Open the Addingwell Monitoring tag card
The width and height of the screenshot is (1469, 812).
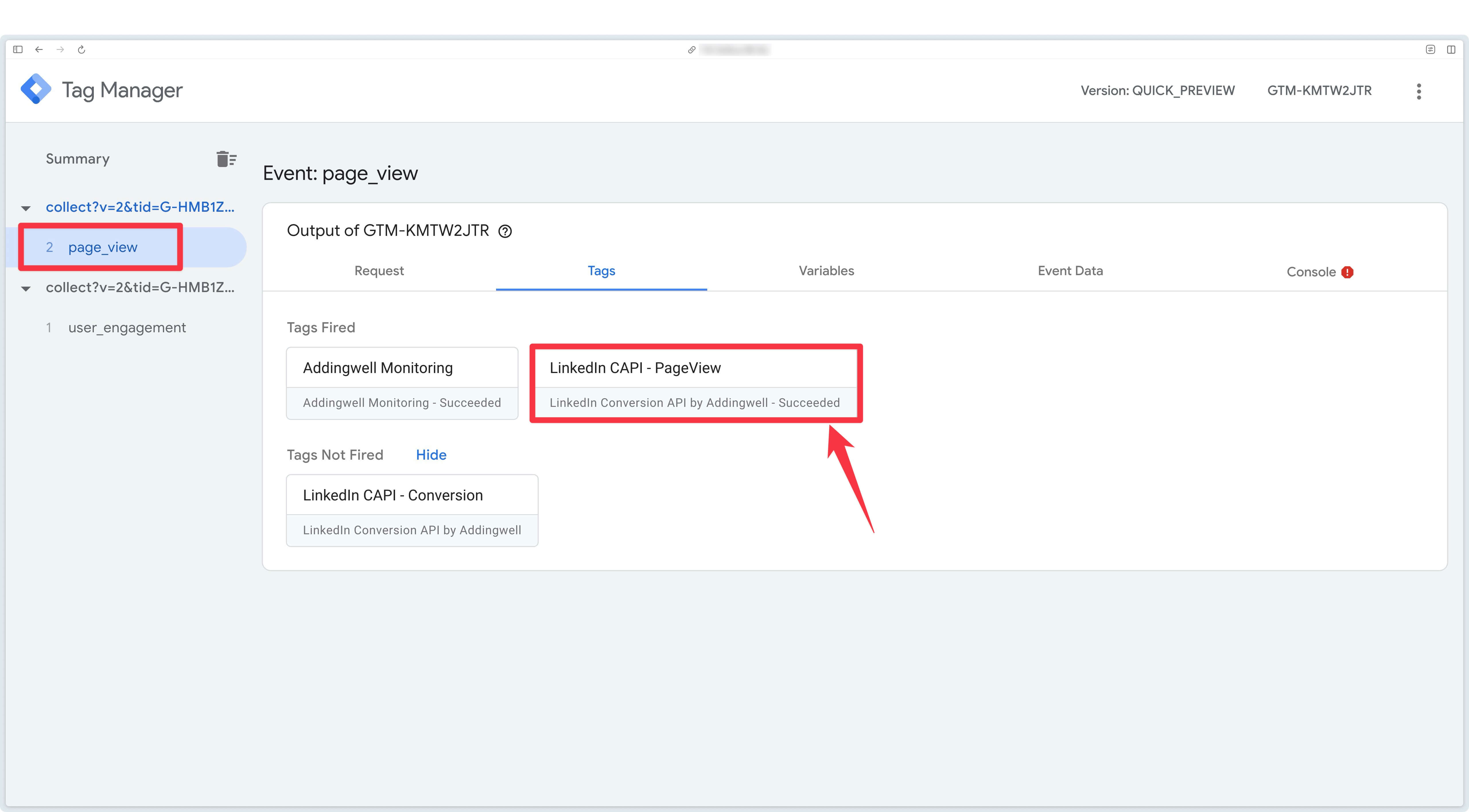tap(402, 383)
